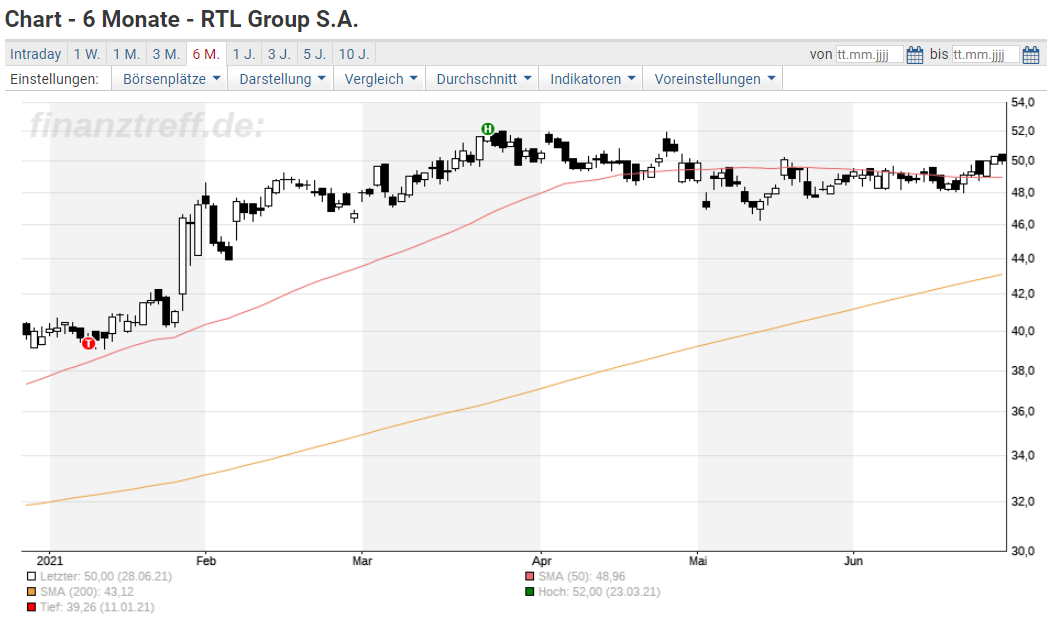1047x623 pixels.
Task: Click the red Tief legend swatch
Action: [31, 607]
